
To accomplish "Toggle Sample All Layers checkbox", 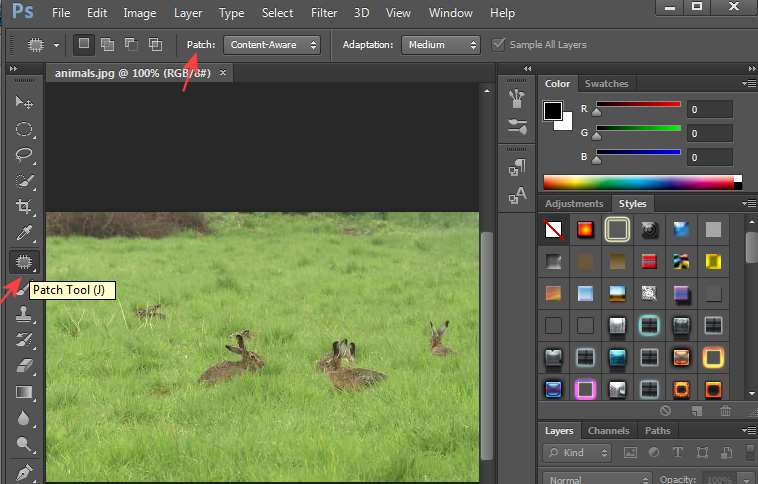I will pos(501,45).
